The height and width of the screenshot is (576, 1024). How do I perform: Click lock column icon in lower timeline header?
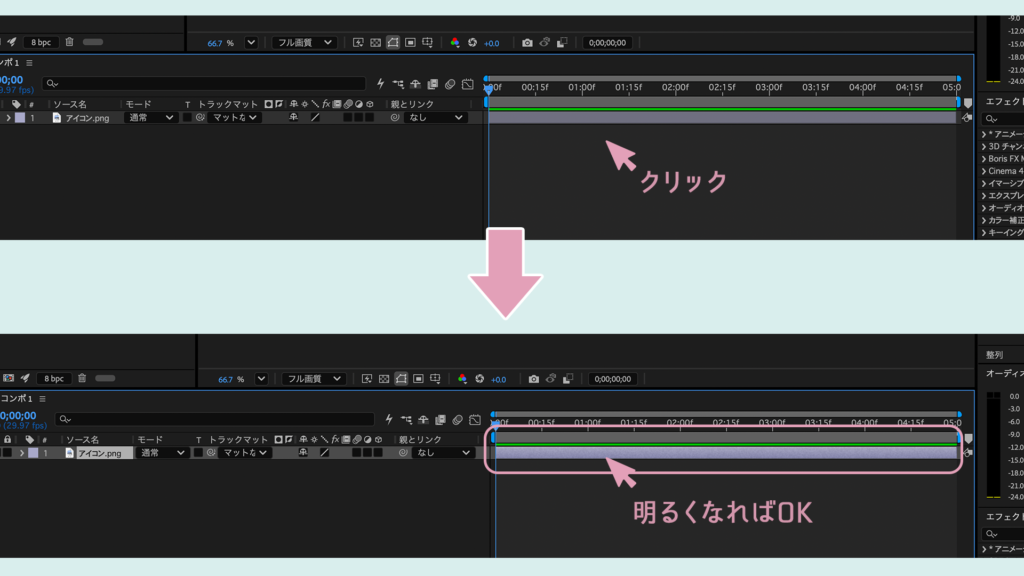pos(7,440)
